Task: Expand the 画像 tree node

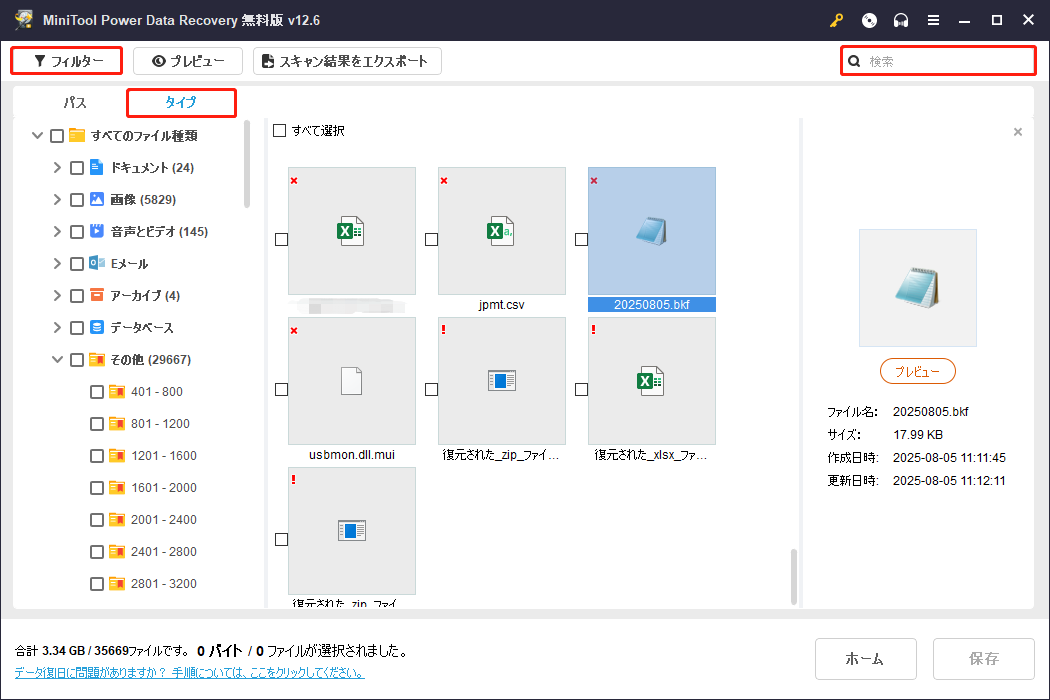Action: 57,200
